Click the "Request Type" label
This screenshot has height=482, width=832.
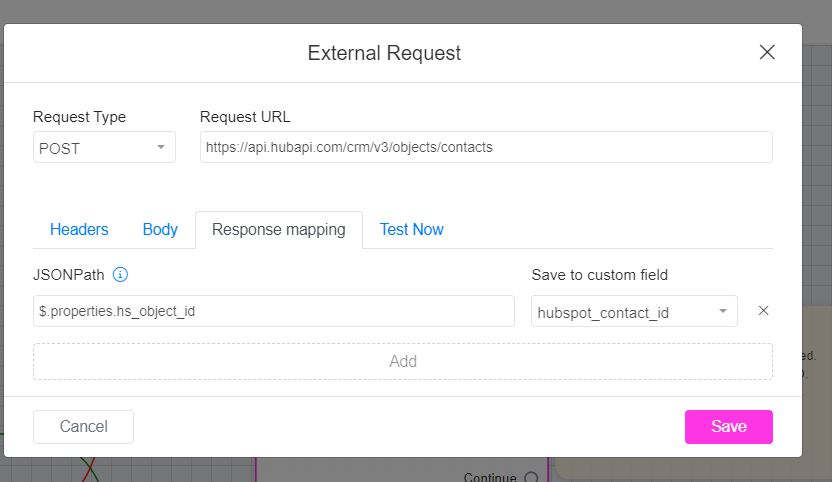tap(80, 117)
